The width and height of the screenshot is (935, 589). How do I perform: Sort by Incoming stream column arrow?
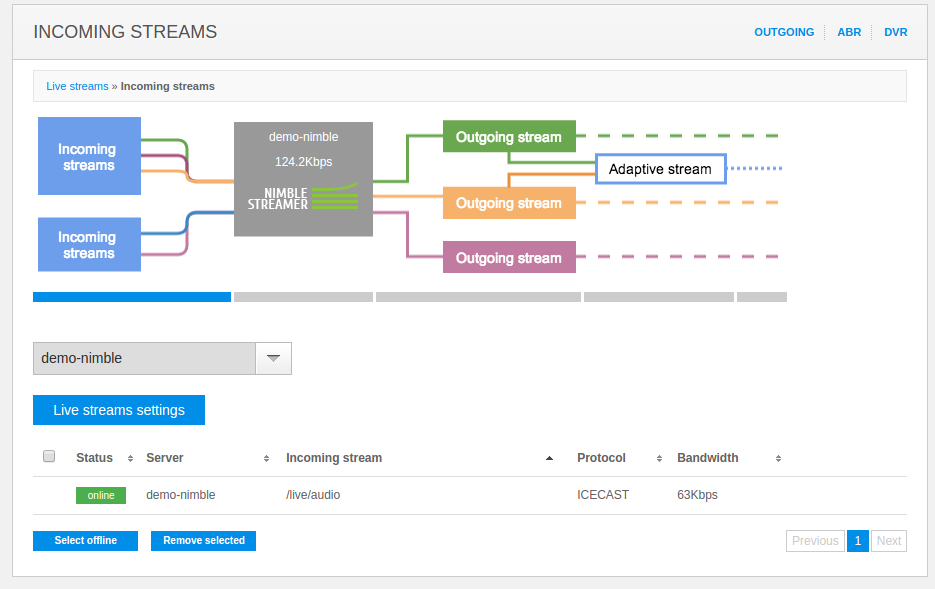[549, 458]
